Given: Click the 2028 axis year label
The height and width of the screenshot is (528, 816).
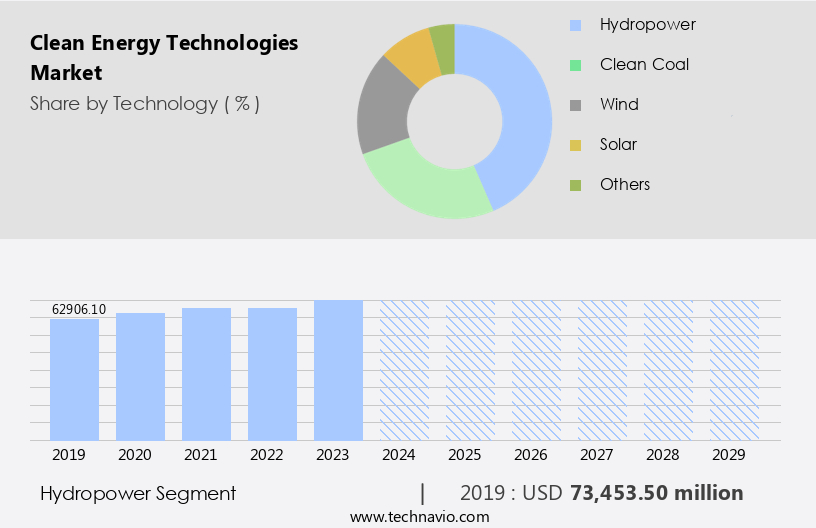Looking at the screenshot, I should (663, 455).
